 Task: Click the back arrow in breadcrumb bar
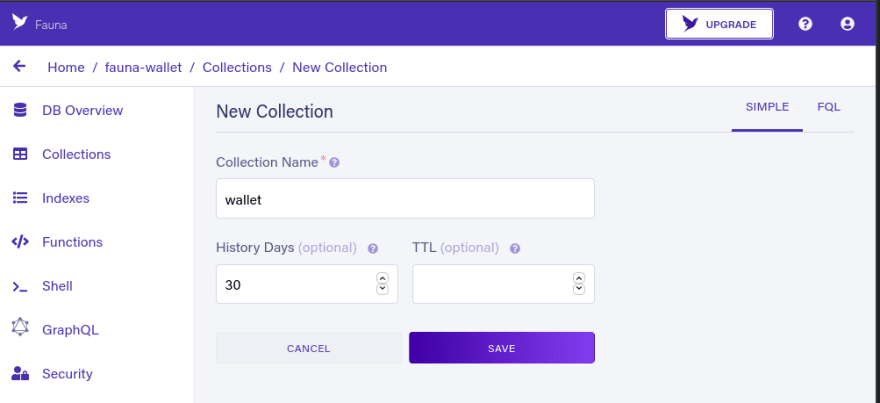pyautogui.click(x=20, y=66)
